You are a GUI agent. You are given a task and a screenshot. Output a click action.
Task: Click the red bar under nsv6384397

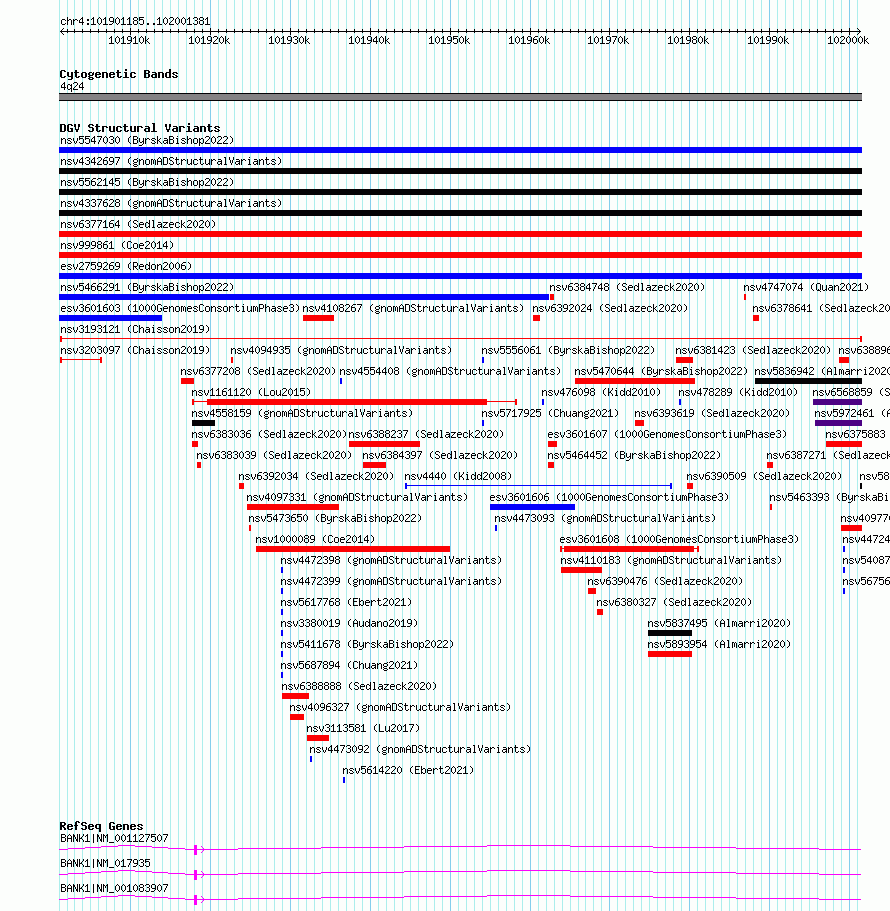(374, 464)
